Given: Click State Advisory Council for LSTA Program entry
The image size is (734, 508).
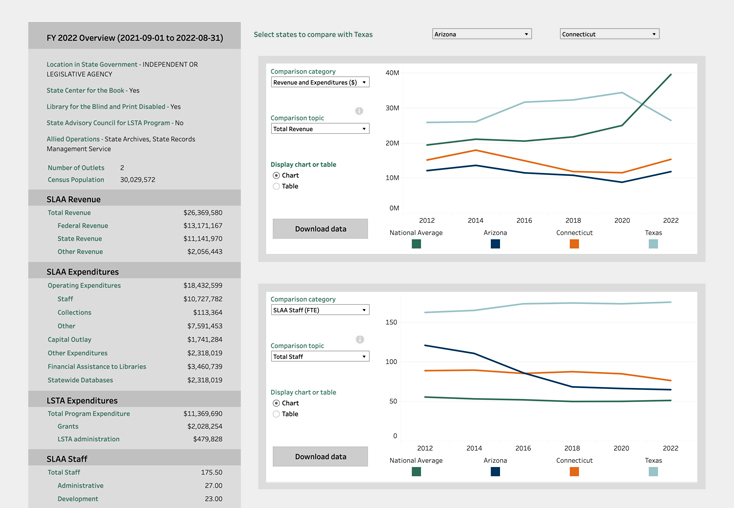Looking at the screenshot, I should point(115,123).
